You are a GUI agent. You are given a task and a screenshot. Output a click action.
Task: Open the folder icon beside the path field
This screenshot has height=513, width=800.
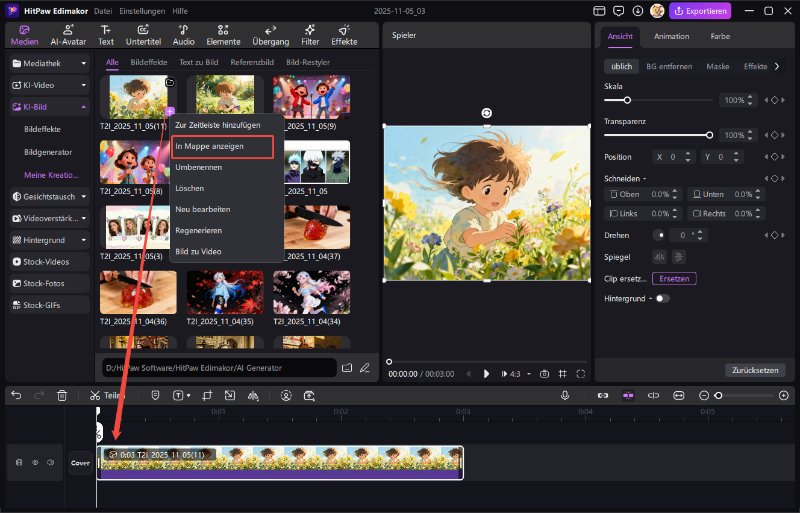click(x=347, y=368)
